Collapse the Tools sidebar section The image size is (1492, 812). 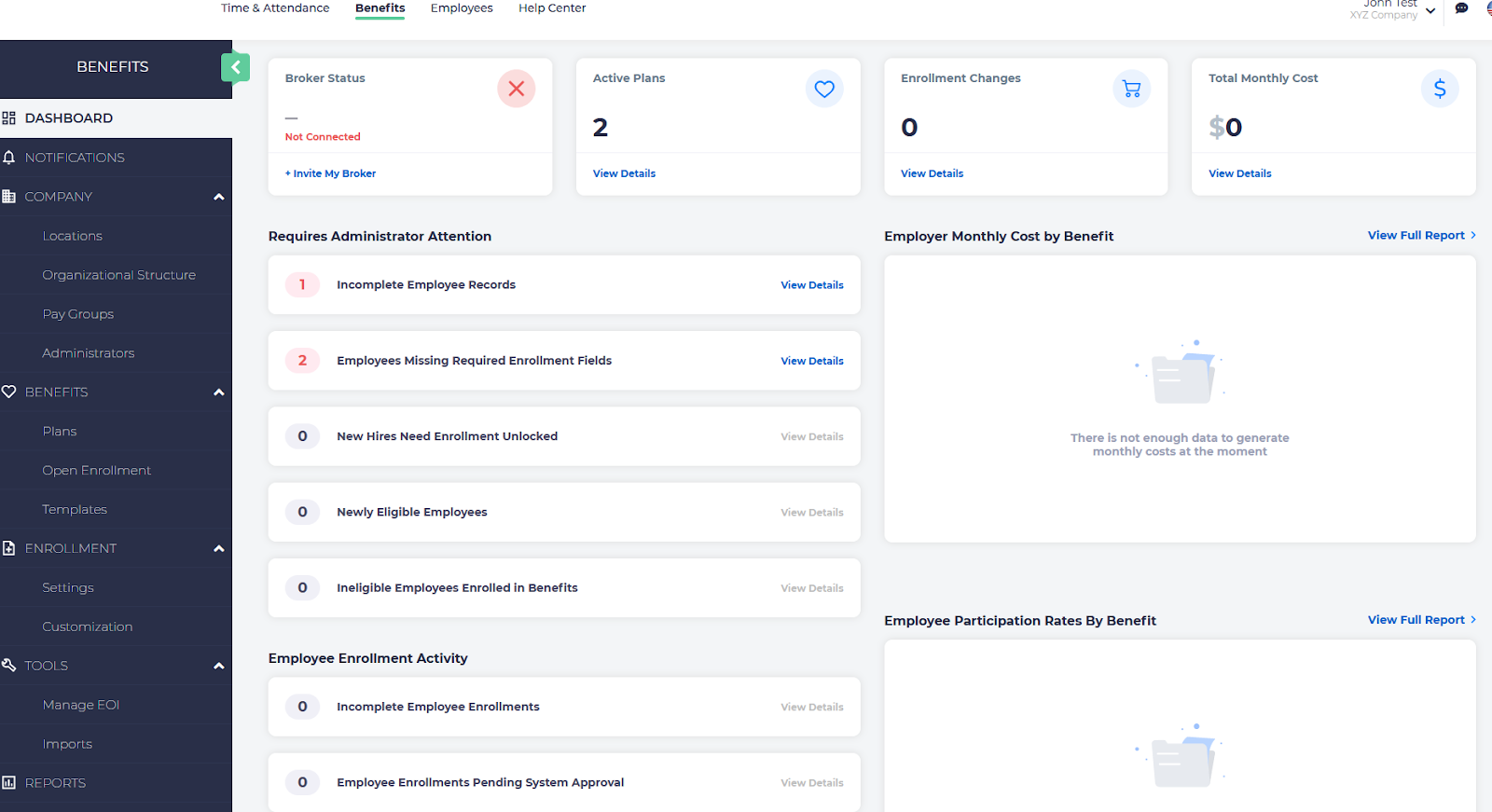(219, 666)
